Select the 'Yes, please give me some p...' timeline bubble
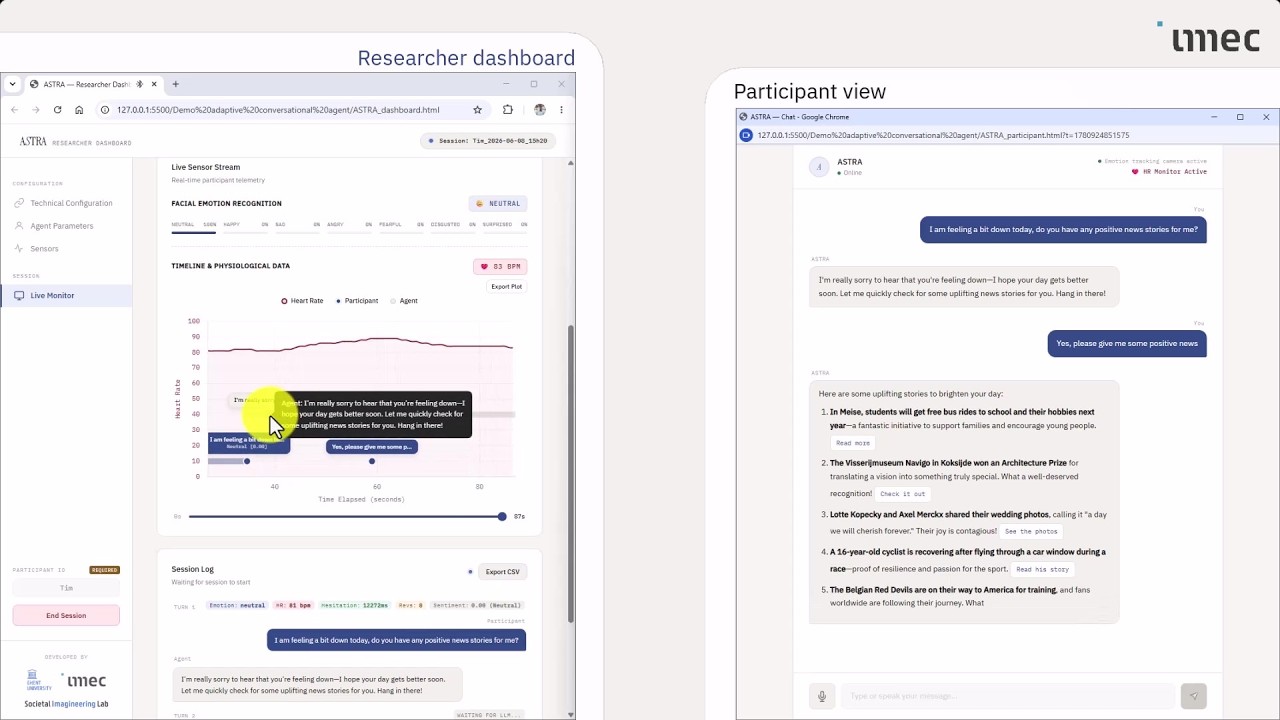This screenshot has width=1280, height=720. (x=372, y=447)
